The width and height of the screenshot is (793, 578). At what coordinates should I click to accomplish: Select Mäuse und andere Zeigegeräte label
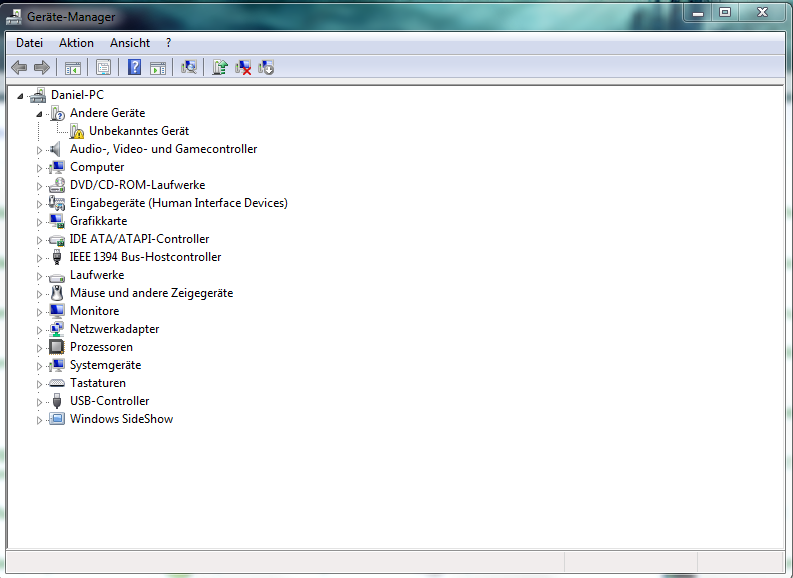point(152,293)
